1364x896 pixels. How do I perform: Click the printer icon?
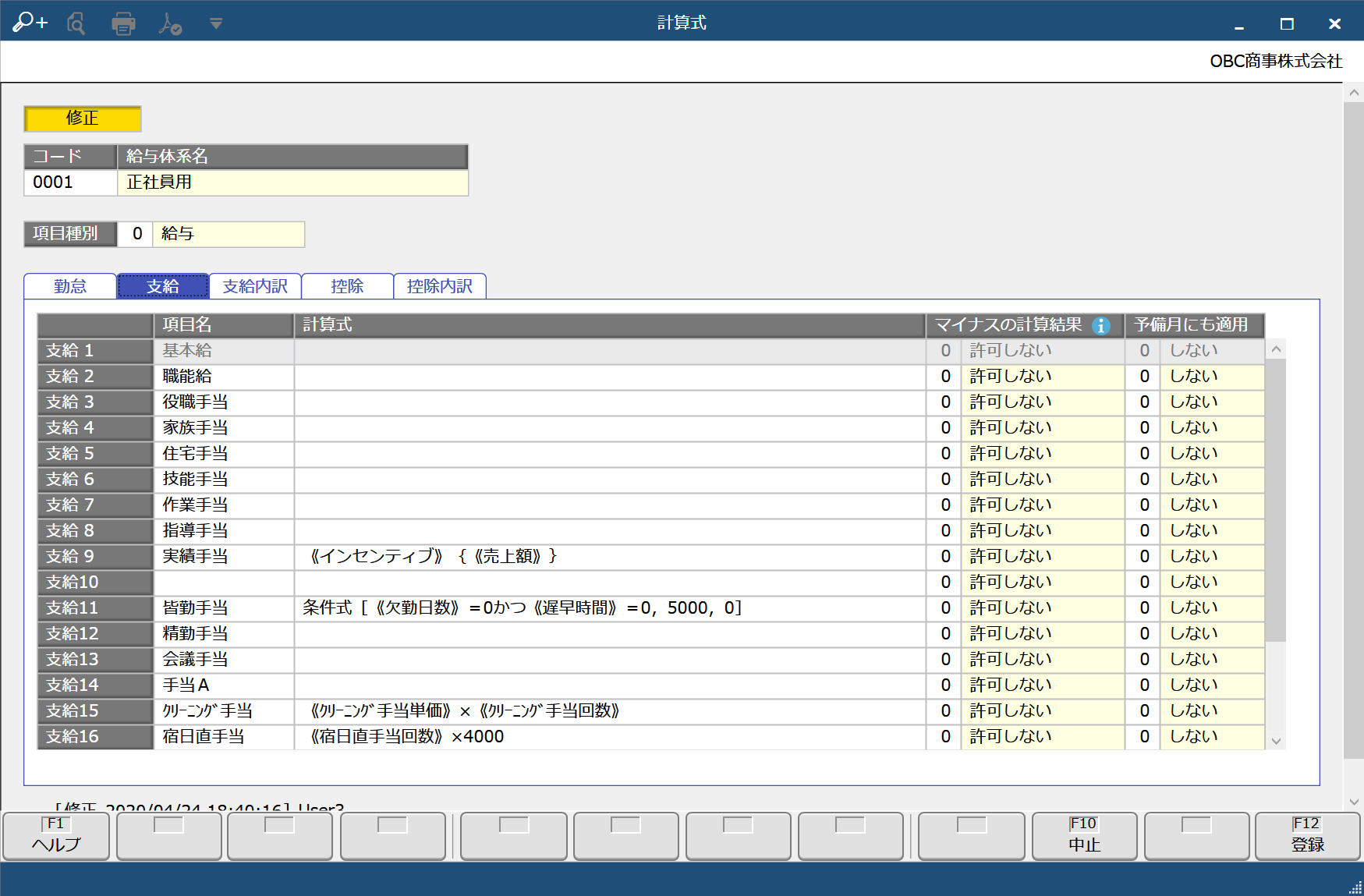click(x=123, y=23)
